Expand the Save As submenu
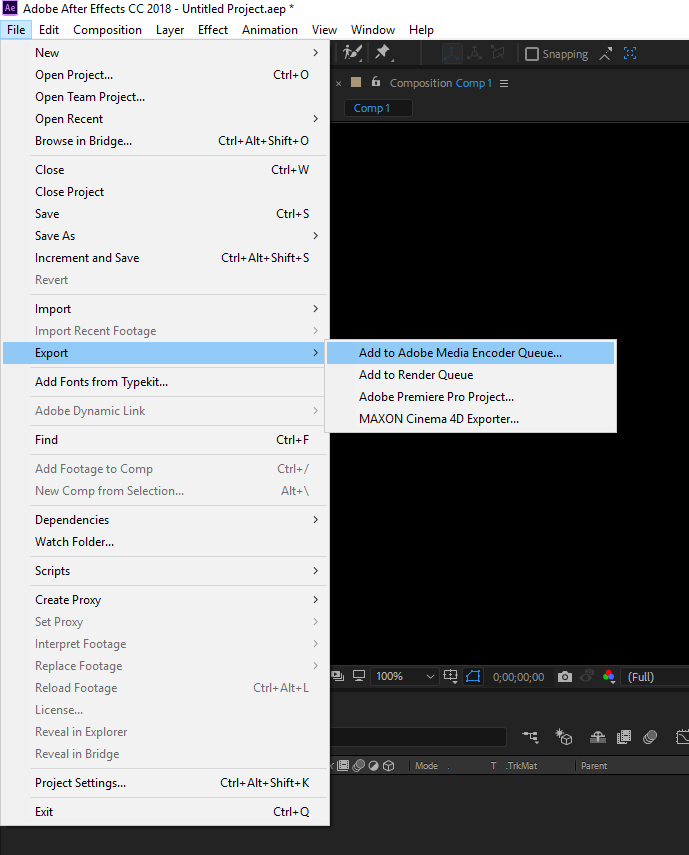The image size is (689, 855). [166, 236]
